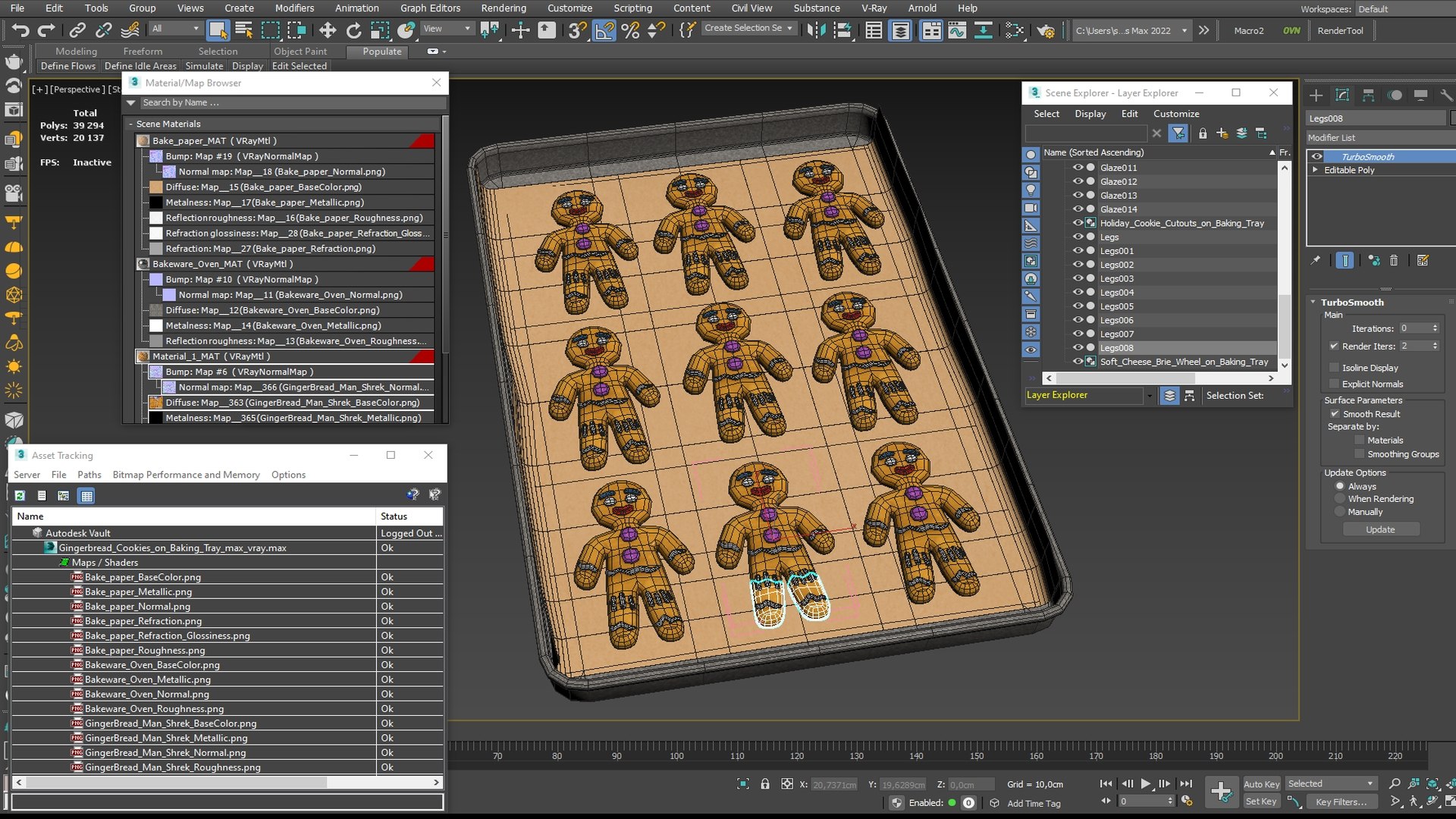This screenshot has width=1456, height=819.
Task: Toggle the Layer Explorer toolbar icon
Action: coord(900,30)
